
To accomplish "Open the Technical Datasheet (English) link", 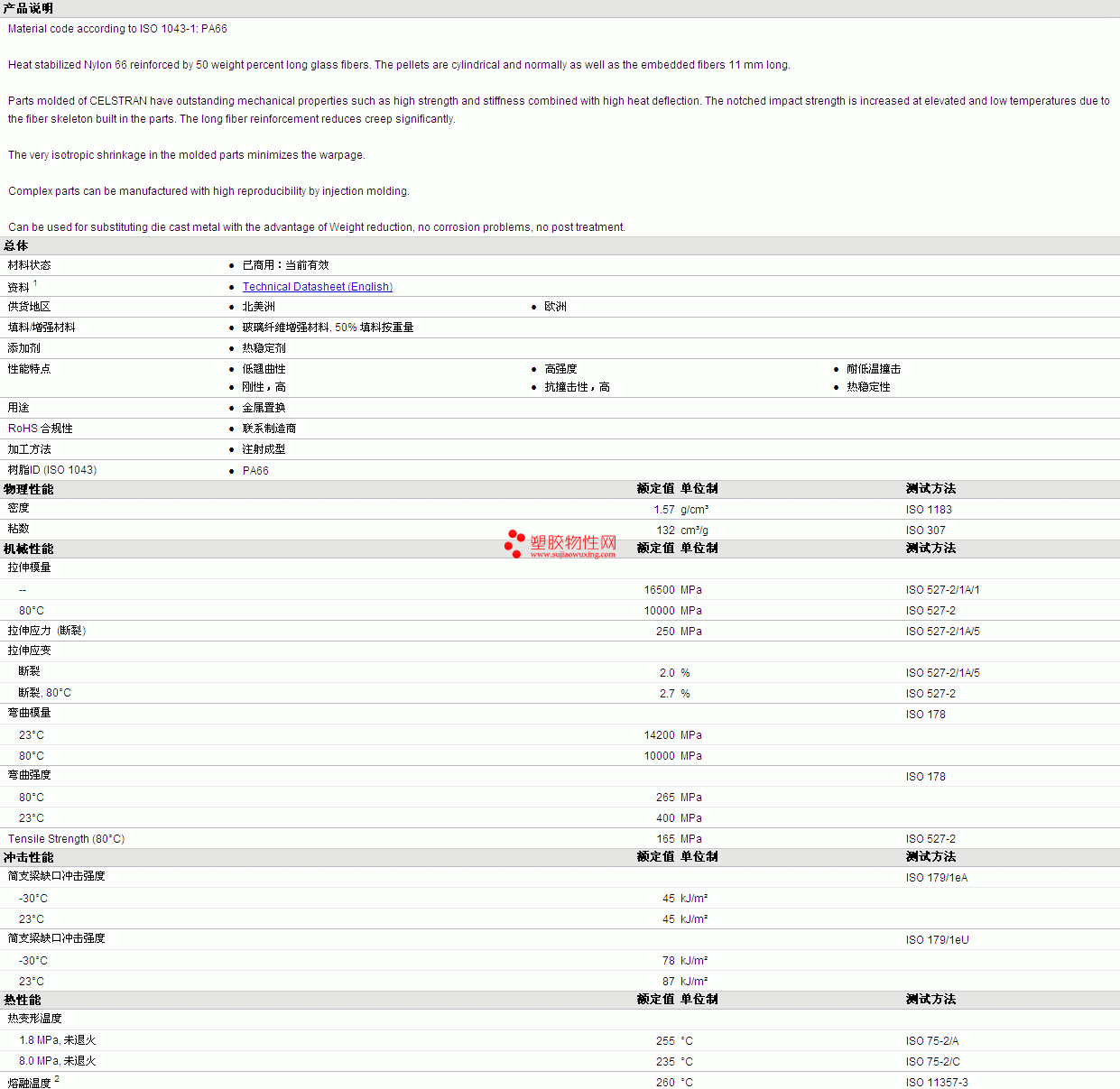I will click(x=318, y=287).
